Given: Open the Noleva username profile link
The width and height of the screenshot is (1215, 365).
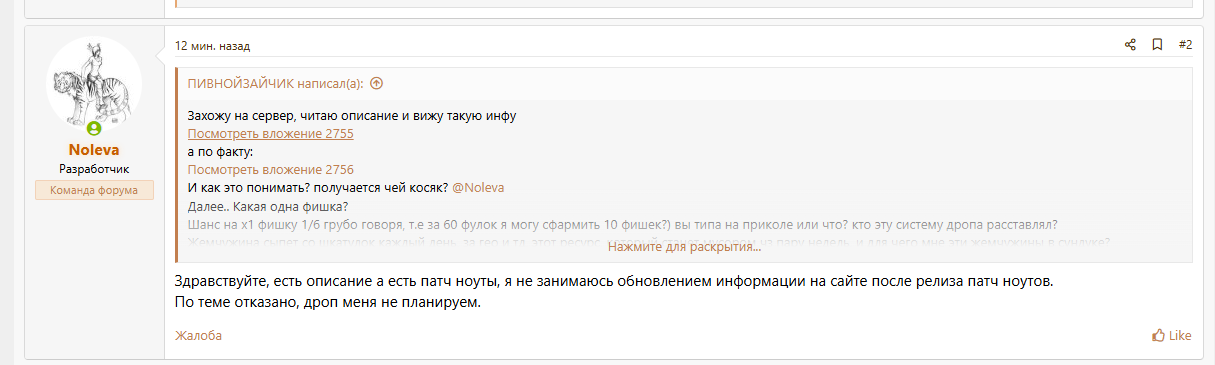Looking at the screenshot, I should coord(94,150).
